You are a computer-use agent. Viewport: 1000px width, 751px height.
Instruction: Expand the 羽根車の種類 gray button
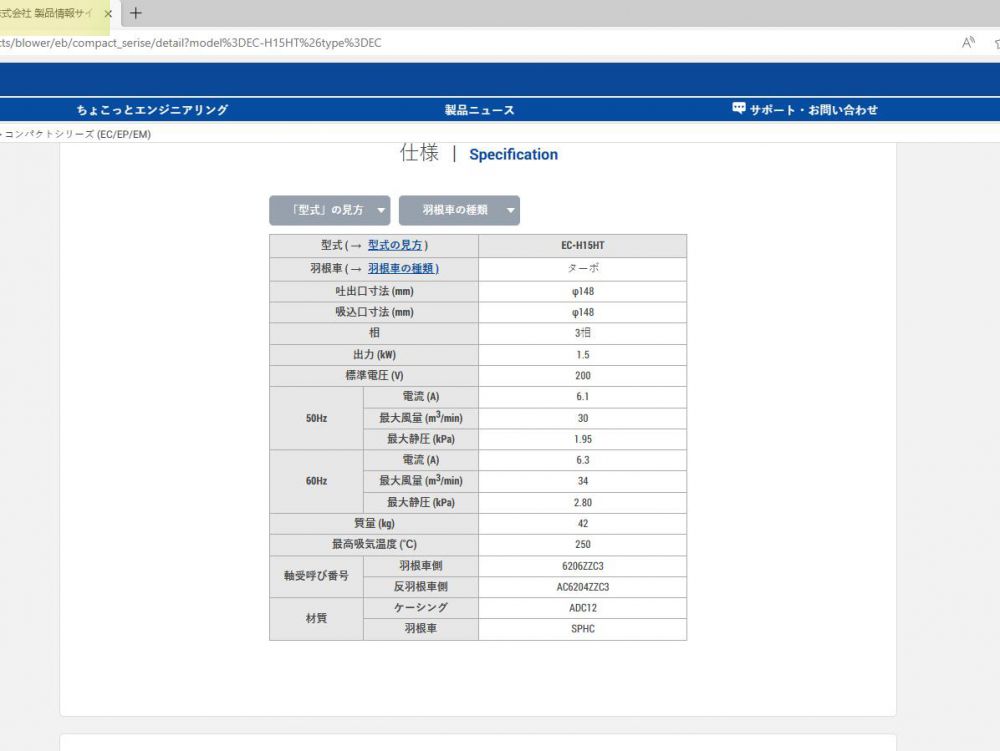click(x=456, y=211)
